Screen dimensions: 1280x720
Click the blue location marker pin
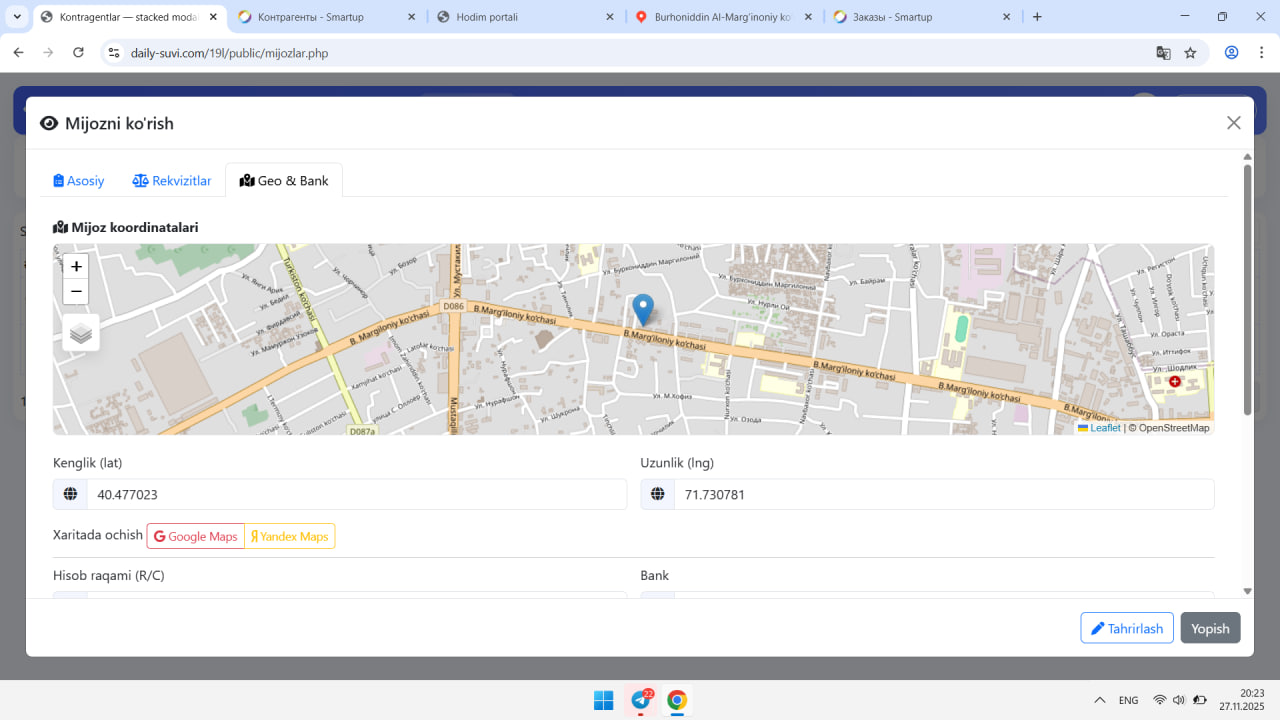point(643,309)
